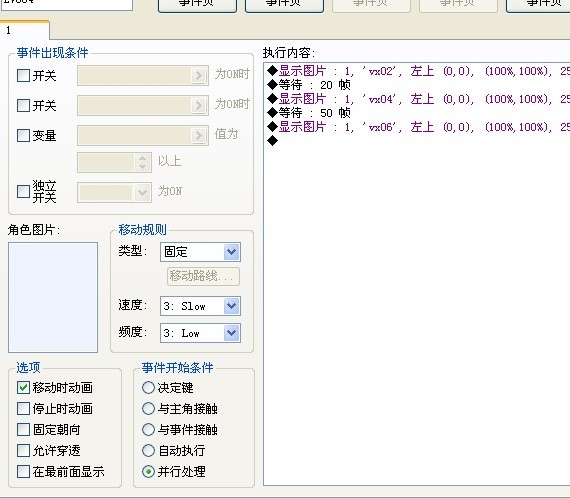Screen dimensions: 570x498
Task: Enable the 允许穿透 option
Action: tap(23, 451)
